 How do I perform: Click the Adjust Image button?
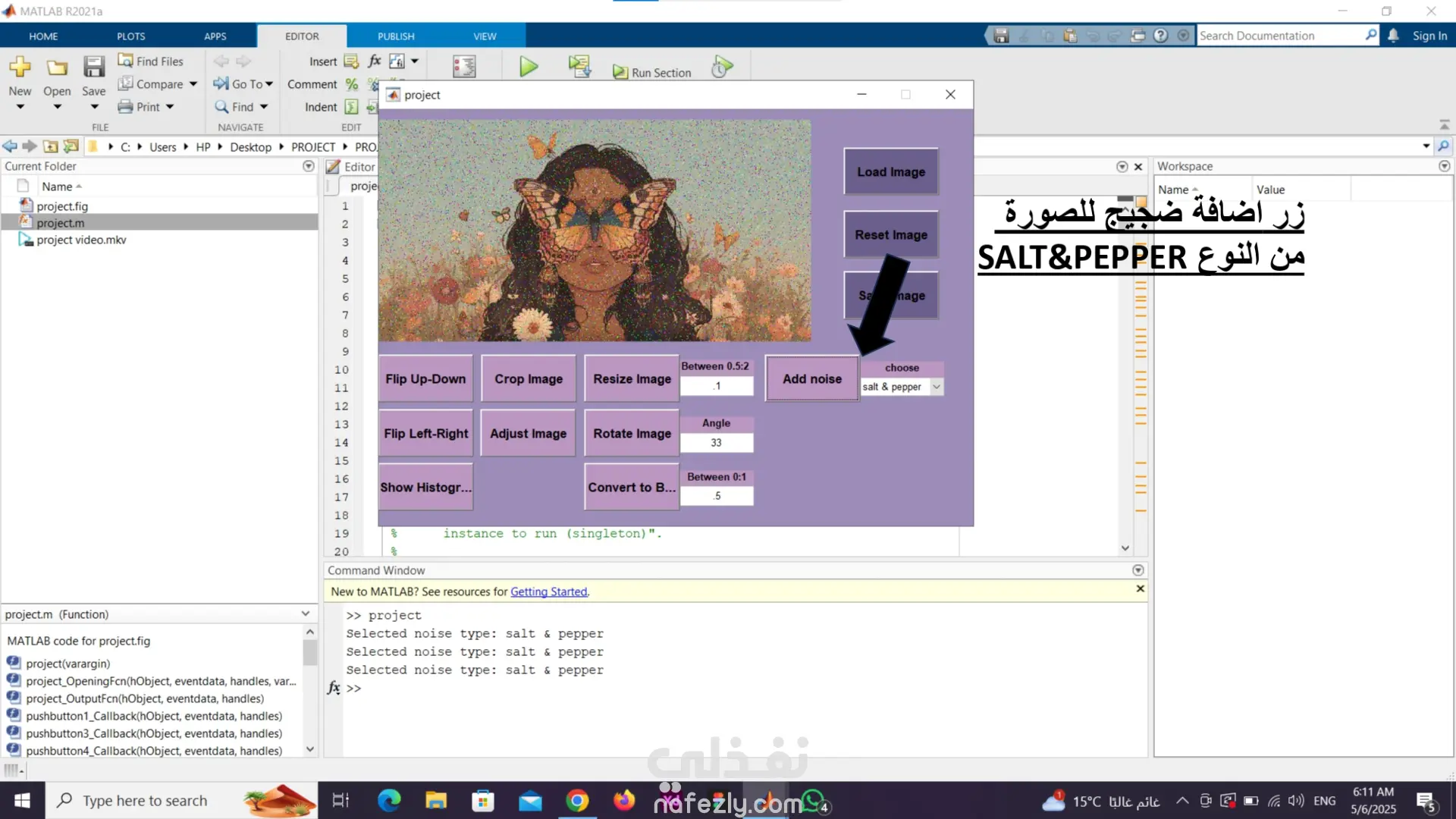pos(529,434)
